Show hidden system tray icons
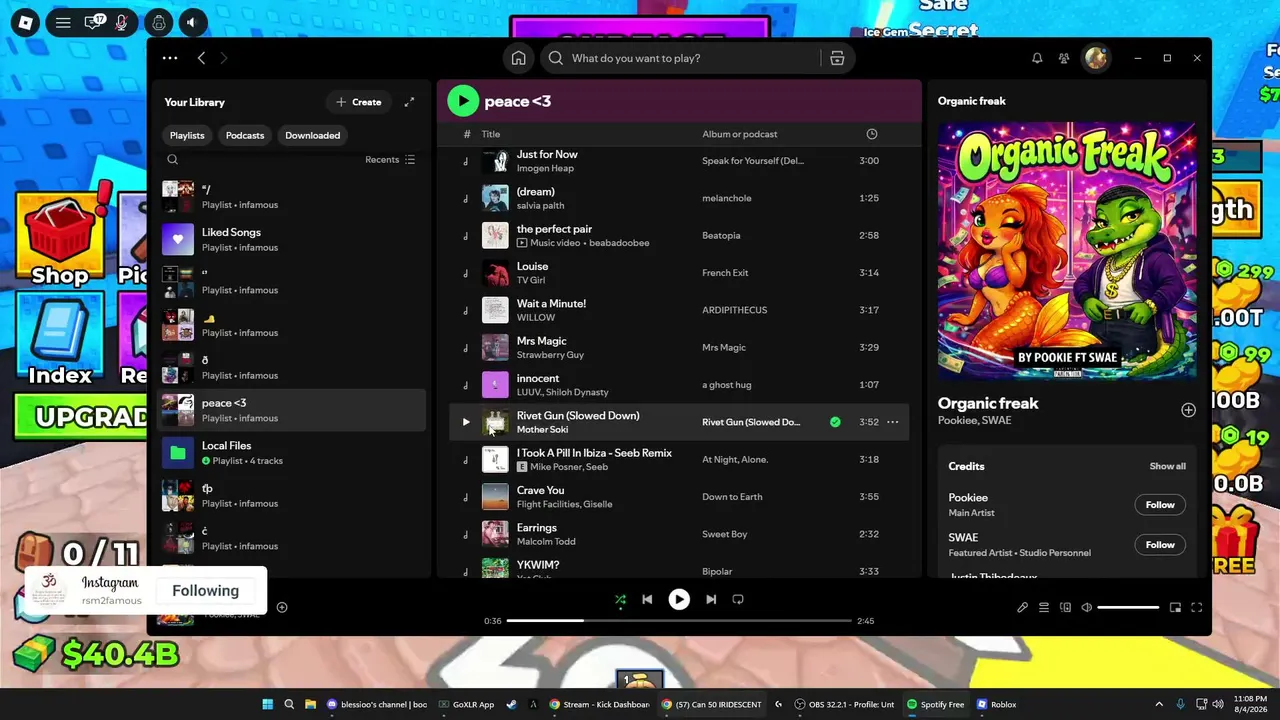 pos(1161,704)
